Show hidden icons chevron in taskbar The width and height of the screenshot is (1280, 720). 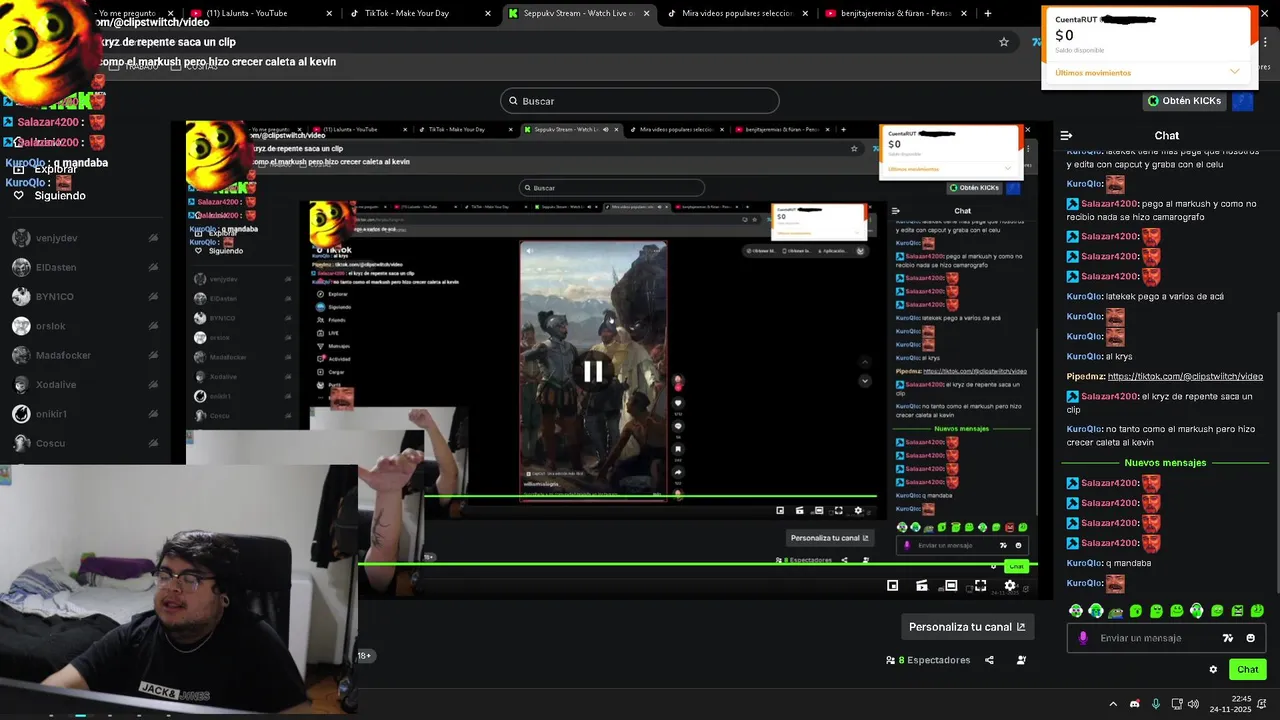(x=1113, y=704)
